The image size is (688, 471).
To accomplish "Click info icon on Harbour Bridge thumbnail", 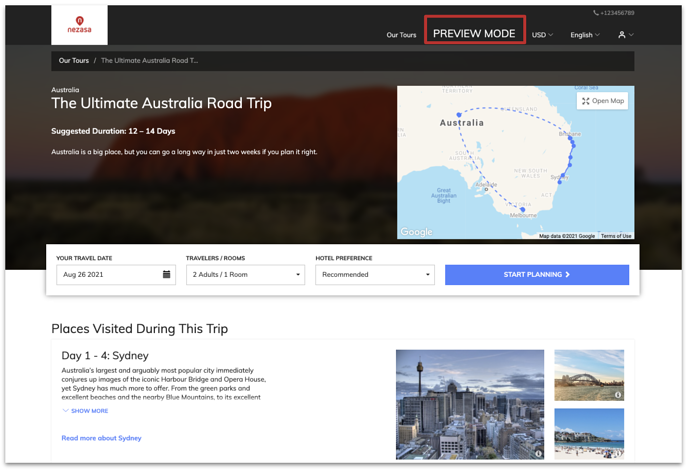I will tap(618, 395).
